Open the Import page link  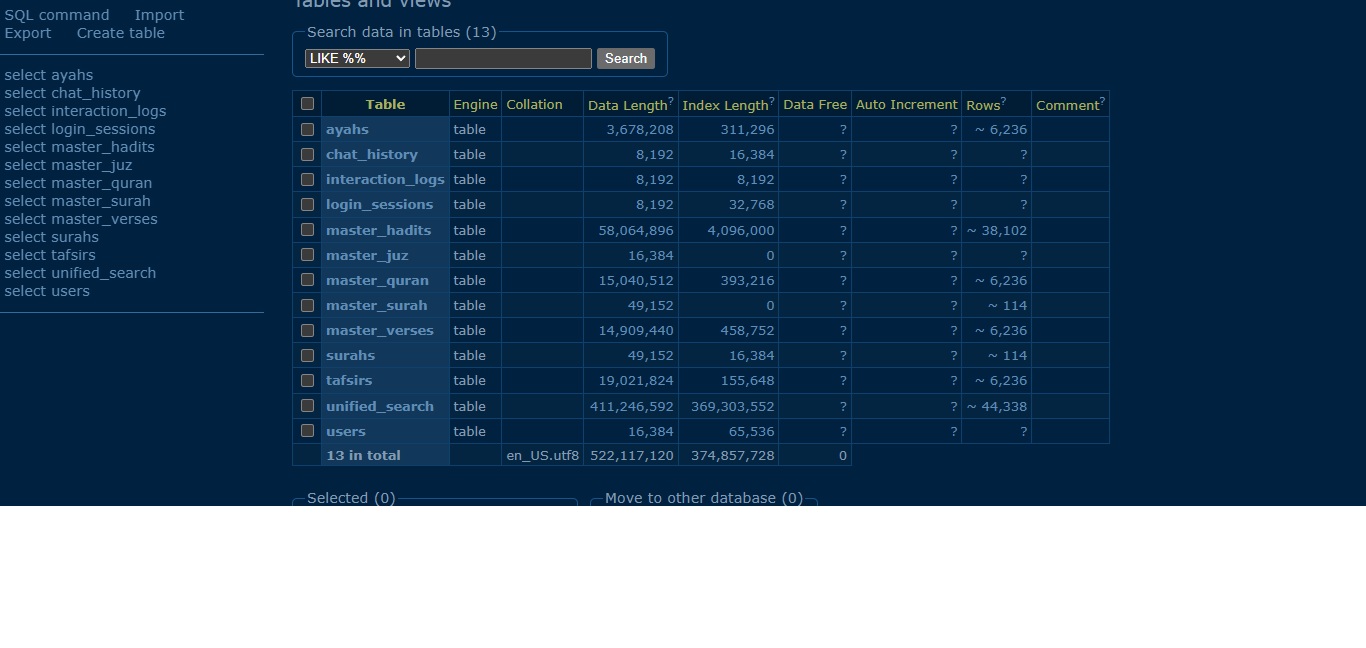pos(159,15)
